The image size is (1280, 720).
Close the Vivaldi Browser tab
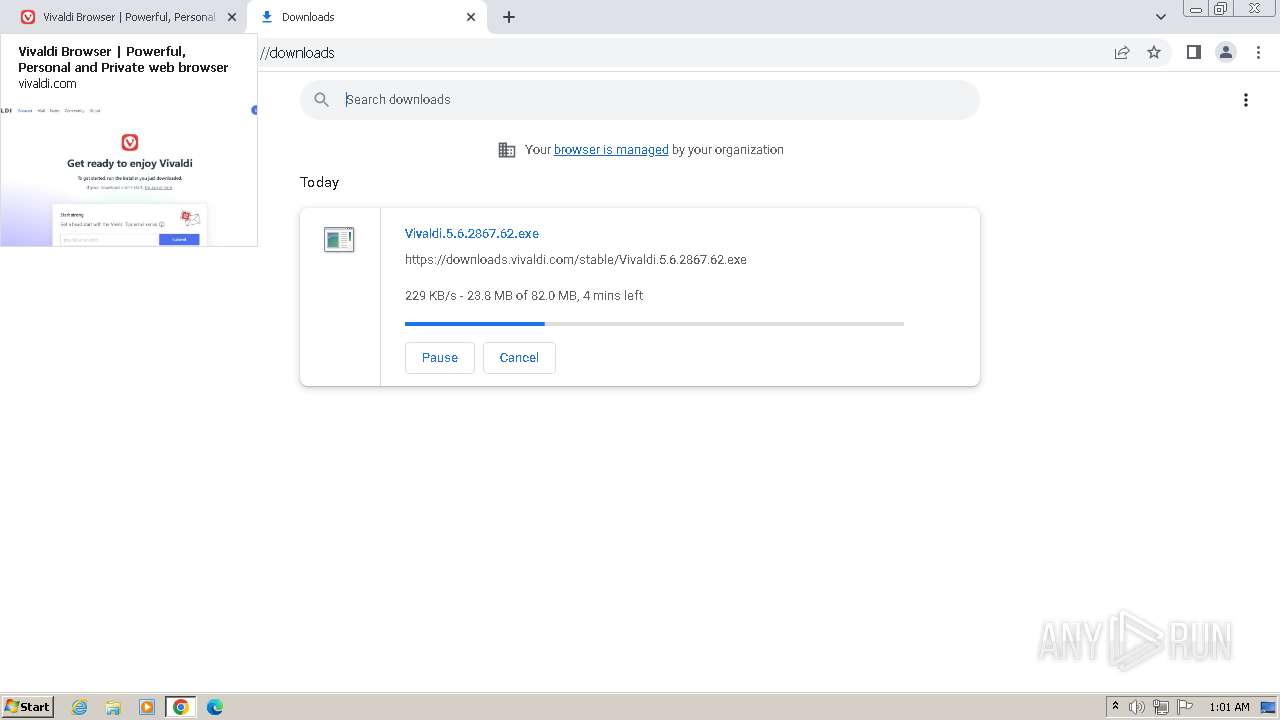232,17
